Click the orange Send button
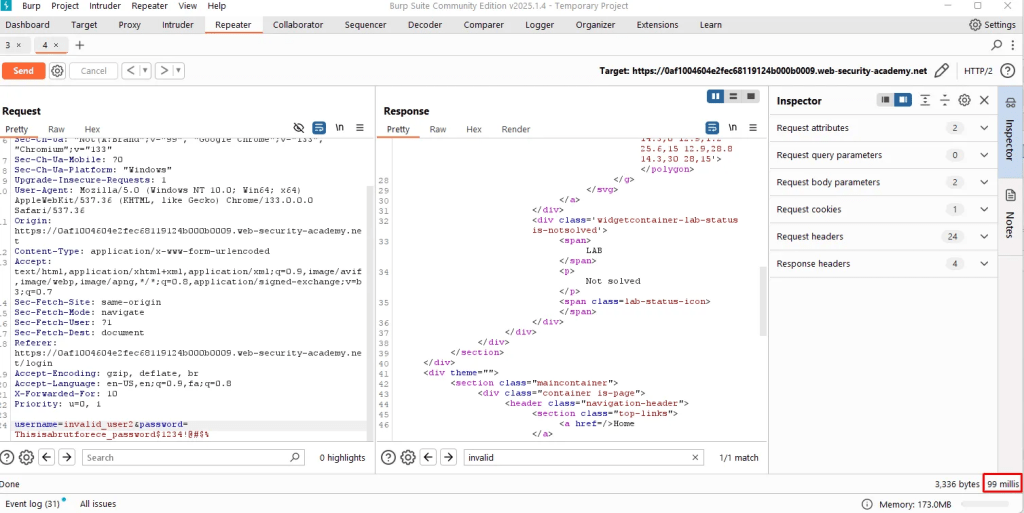 (x=23, y=71)
